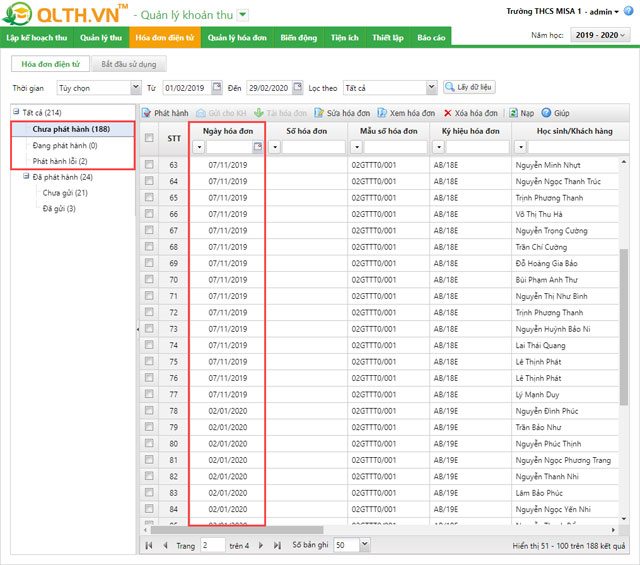This screenshot has width=640, height=565.
Task: Click the Lấy dữ liệu button
Action: tap(469, 88)
